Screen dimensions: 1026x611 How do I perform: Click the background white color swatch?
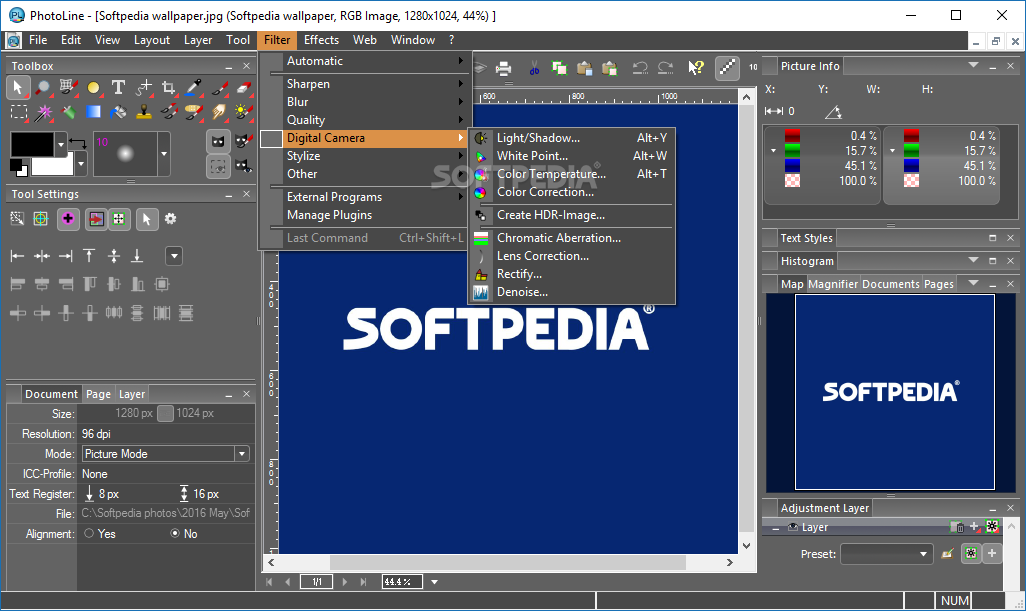pos(53,166)
